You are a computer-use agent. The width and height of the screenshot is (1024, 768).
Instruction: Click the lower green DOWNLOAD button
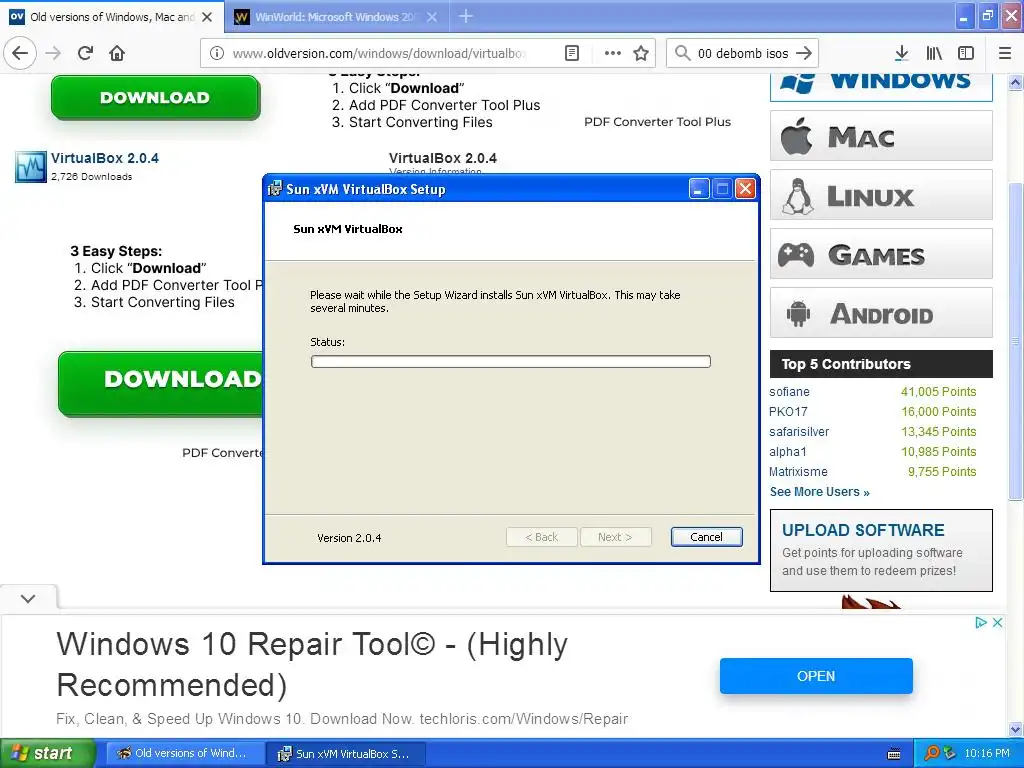[161, 383]
